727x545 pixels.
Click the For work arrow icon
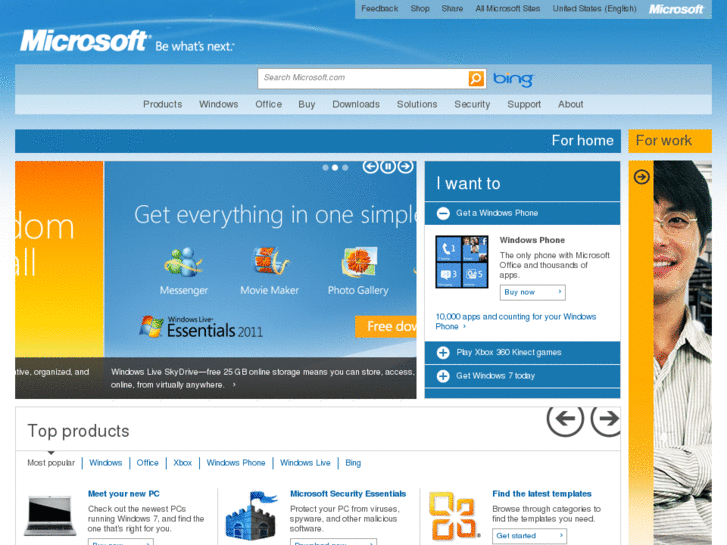642,177
